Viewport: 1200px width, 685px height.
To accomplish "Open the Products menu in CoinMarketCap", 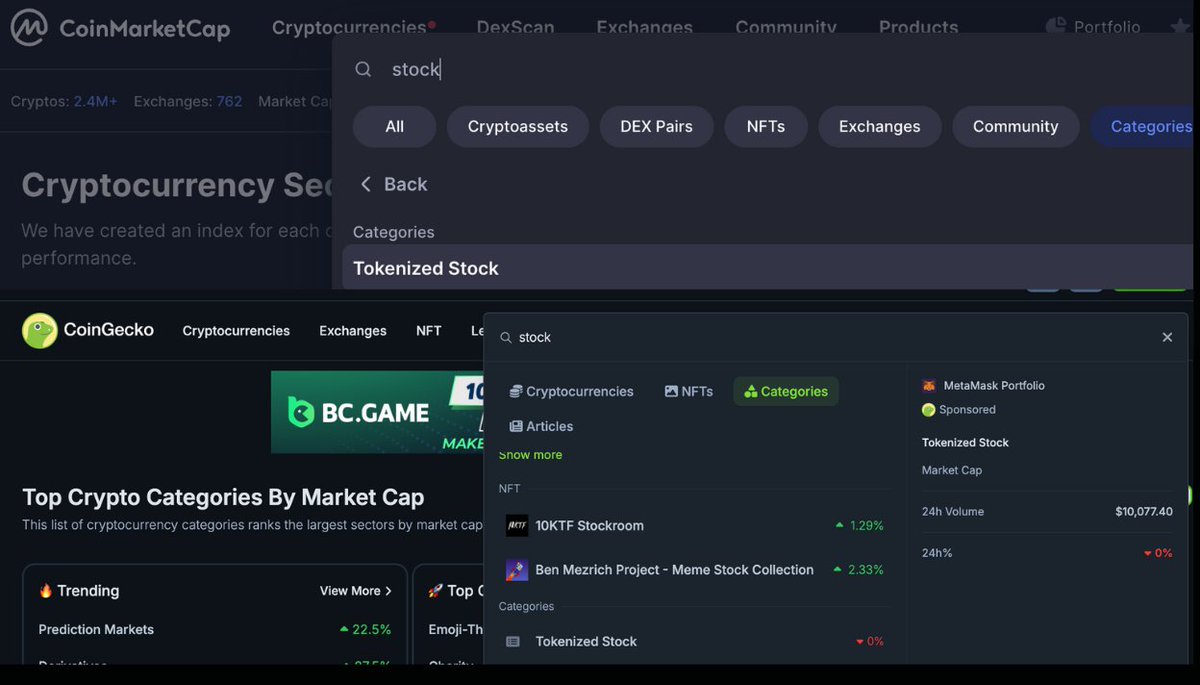I will pos(918,27).
